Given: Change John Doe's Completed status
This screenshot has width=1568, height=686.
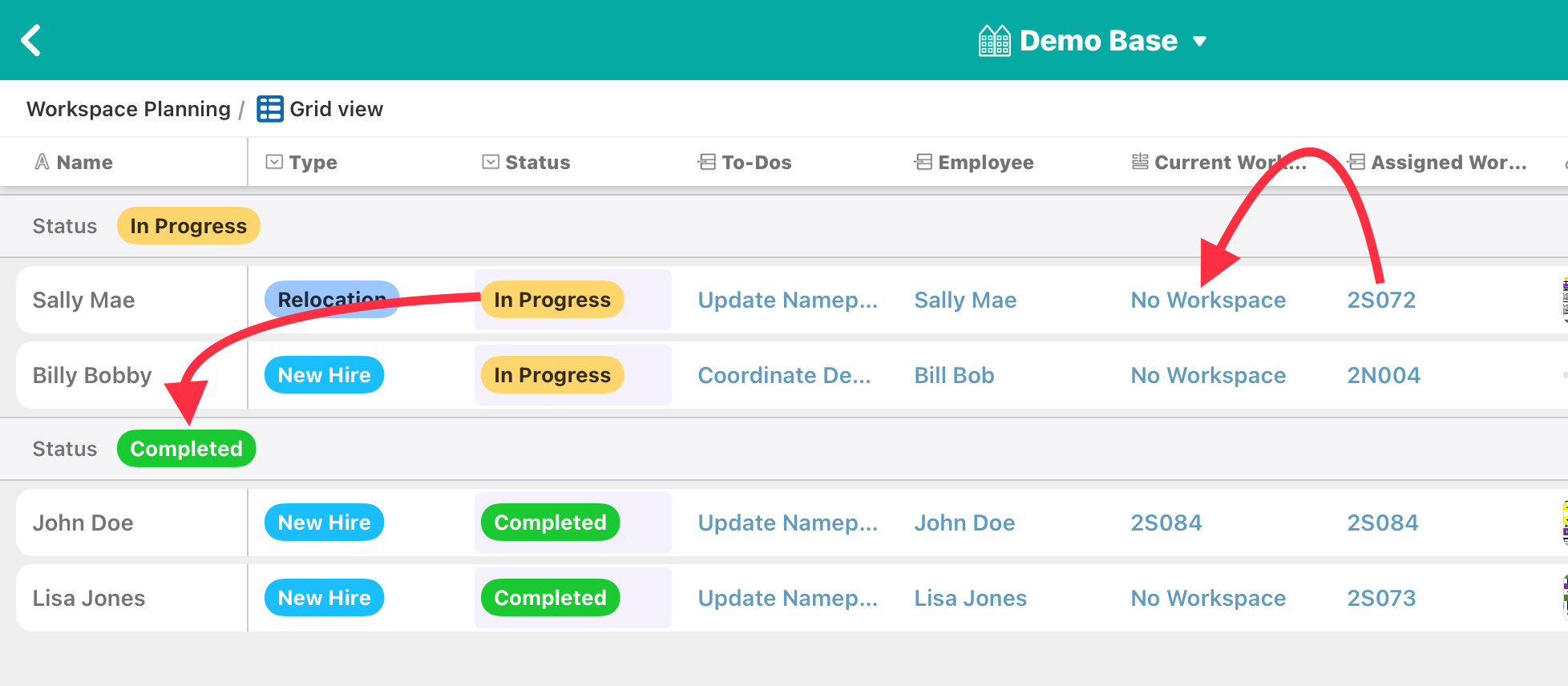Looking at the screenshot, I should pyautogui.click(x=550, y=523).
